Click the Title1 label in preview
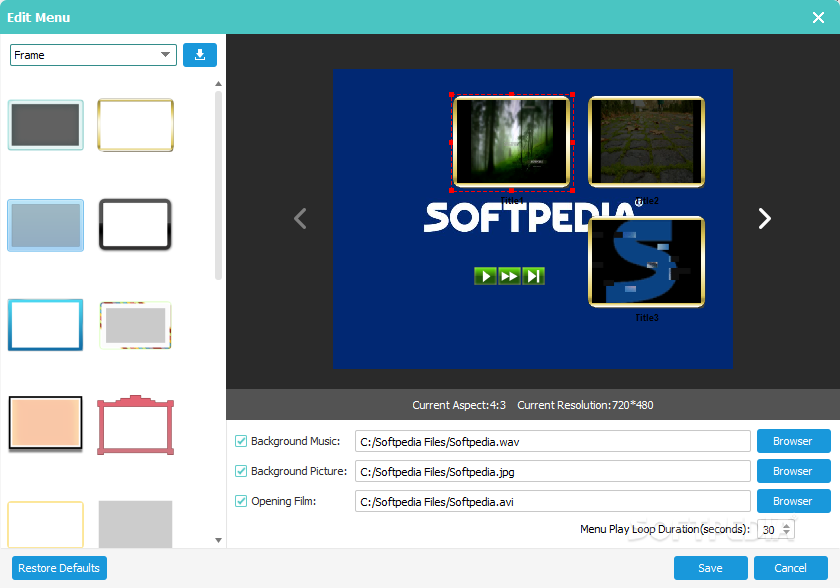Viewport: 840px width, 588px height. tap(512, 200)
